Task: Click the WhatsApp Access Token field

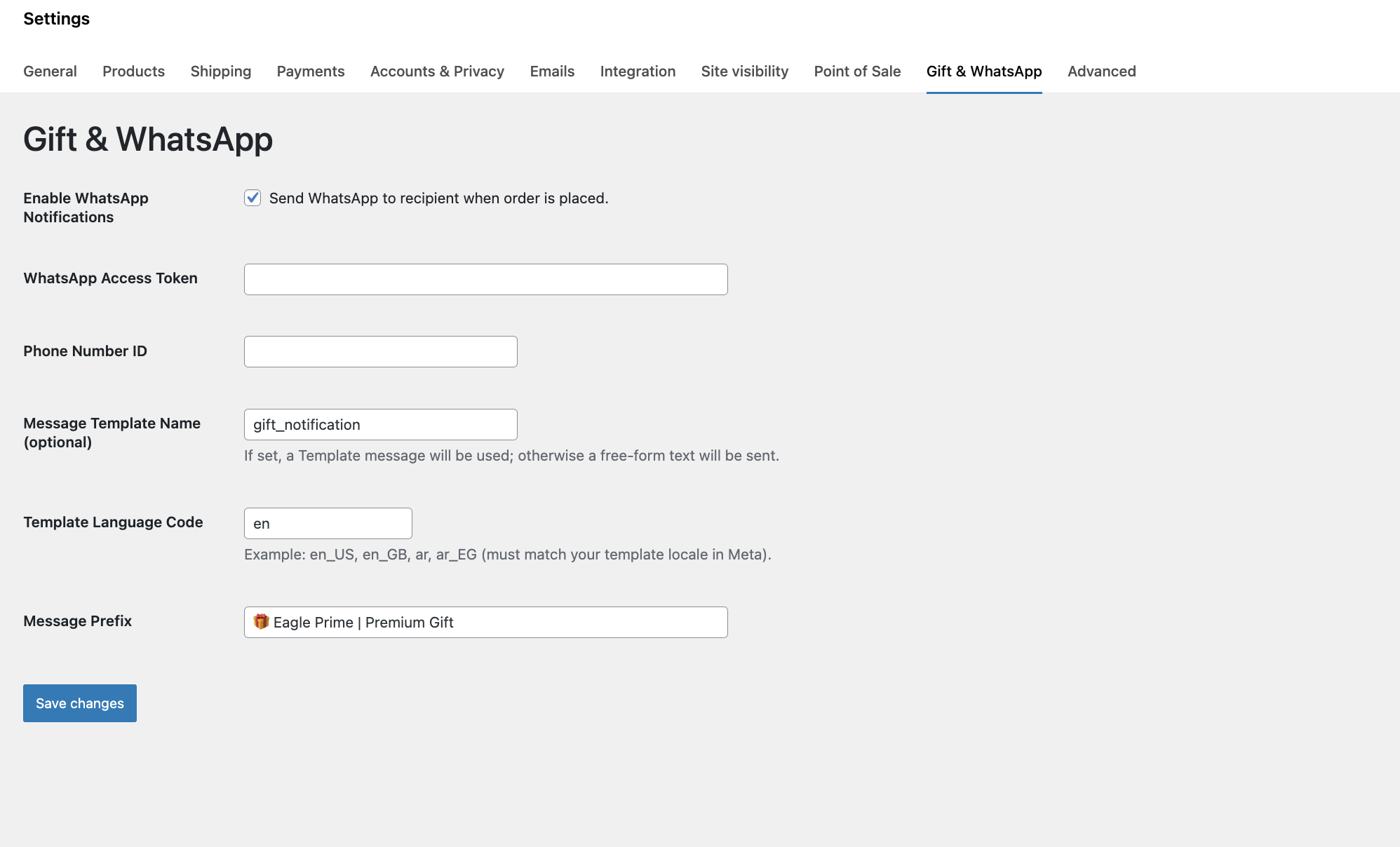Action: coord(485,279)
